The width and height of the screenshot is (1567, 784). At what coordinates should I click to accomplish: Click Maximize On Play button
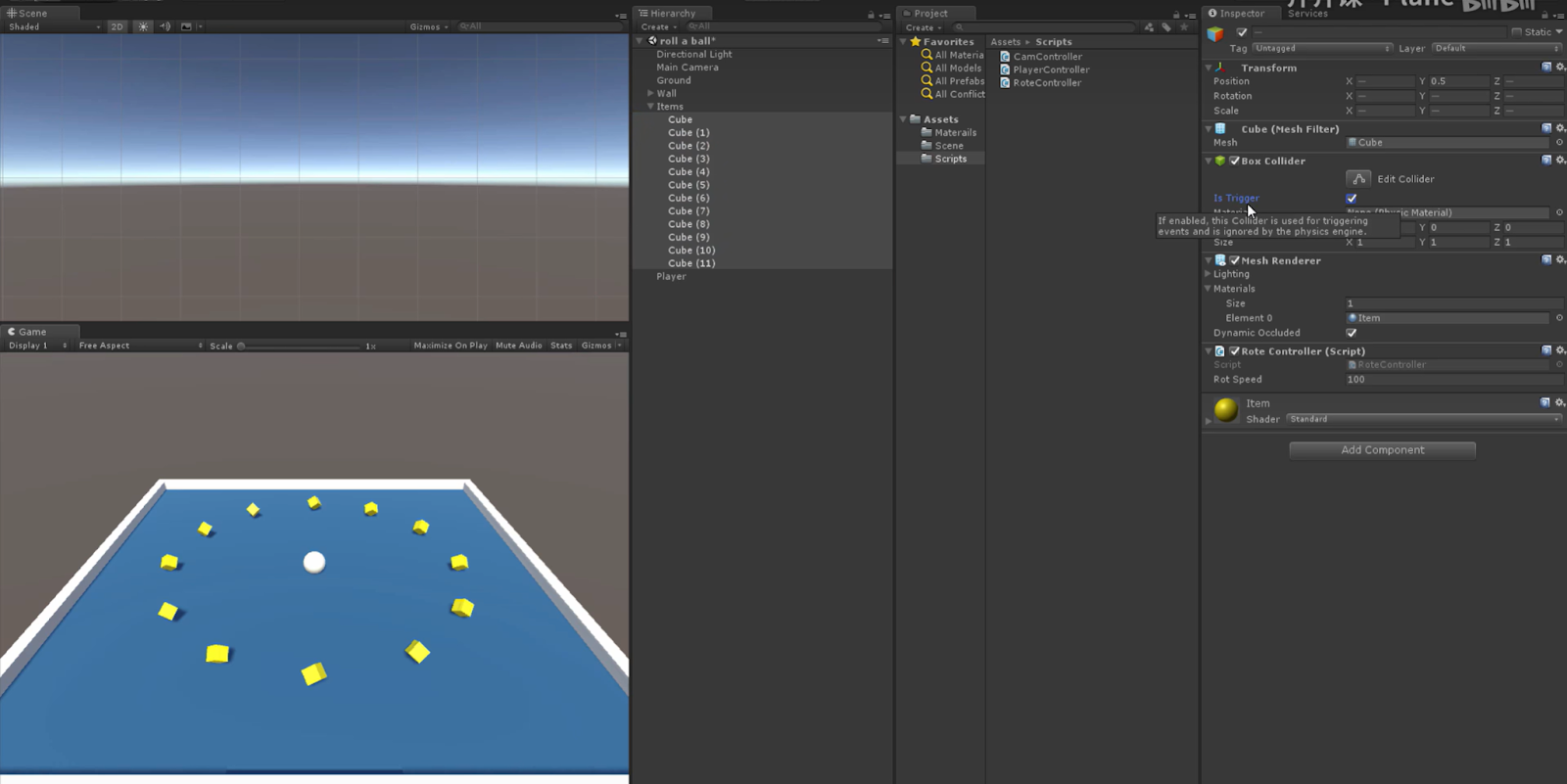(450, 346)
